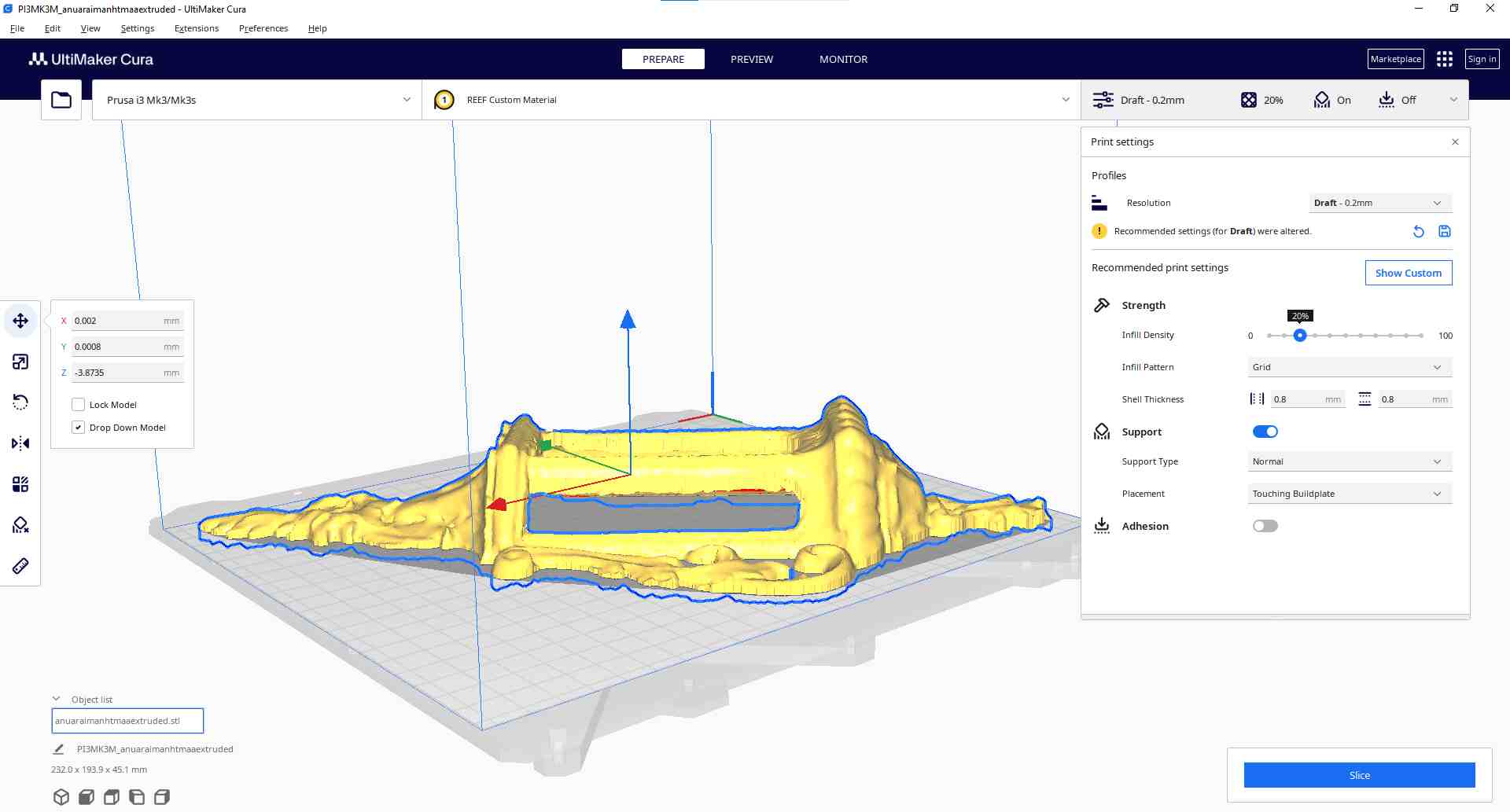Open file with folder icon
The width and height of the screenshot is (1510, 812).
pos(61,100)
